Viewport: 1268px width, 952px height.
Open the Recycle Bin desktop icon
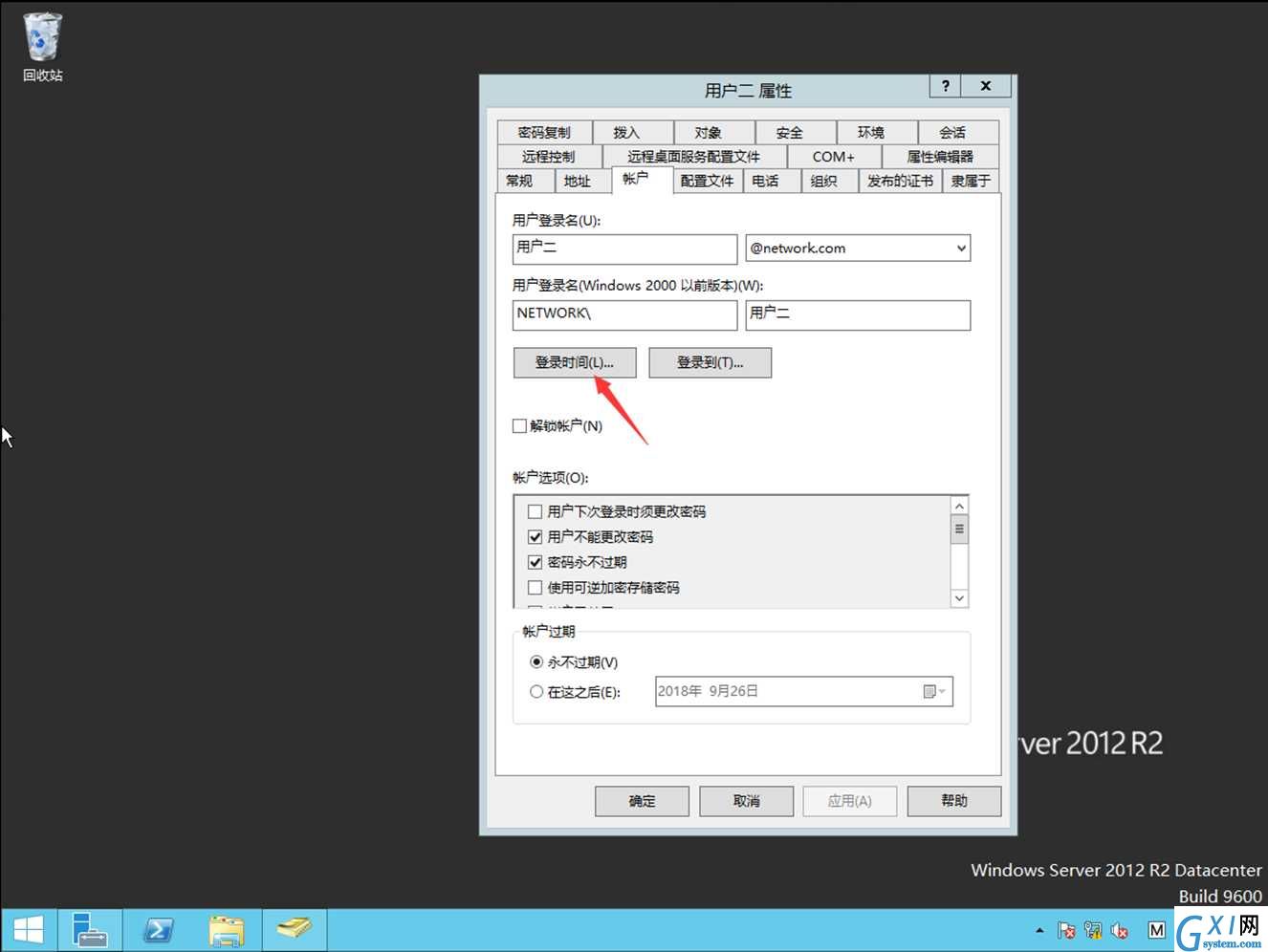click(x=42, y=47)
